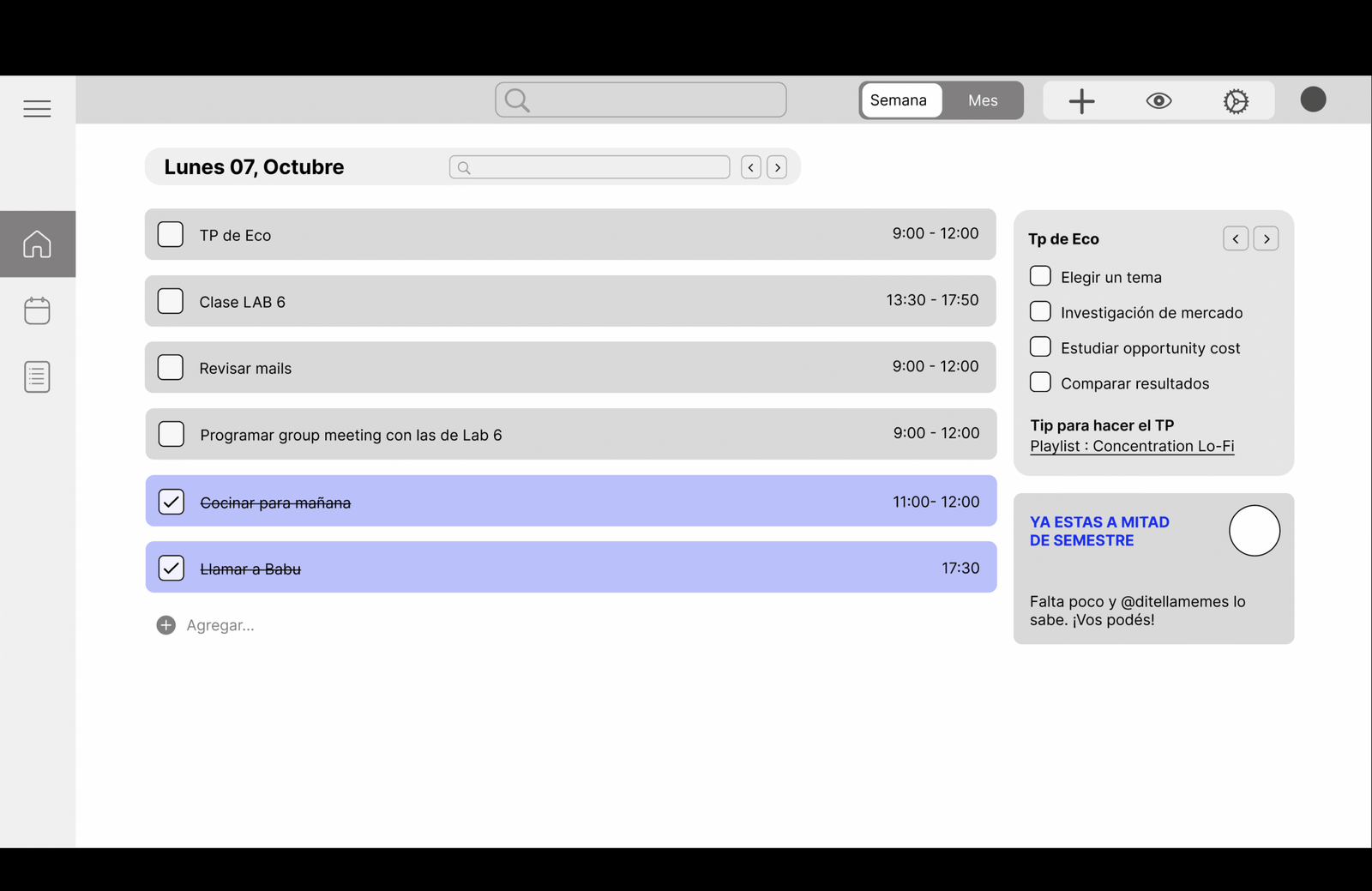Open the user profile avatar

point(1313,99)
